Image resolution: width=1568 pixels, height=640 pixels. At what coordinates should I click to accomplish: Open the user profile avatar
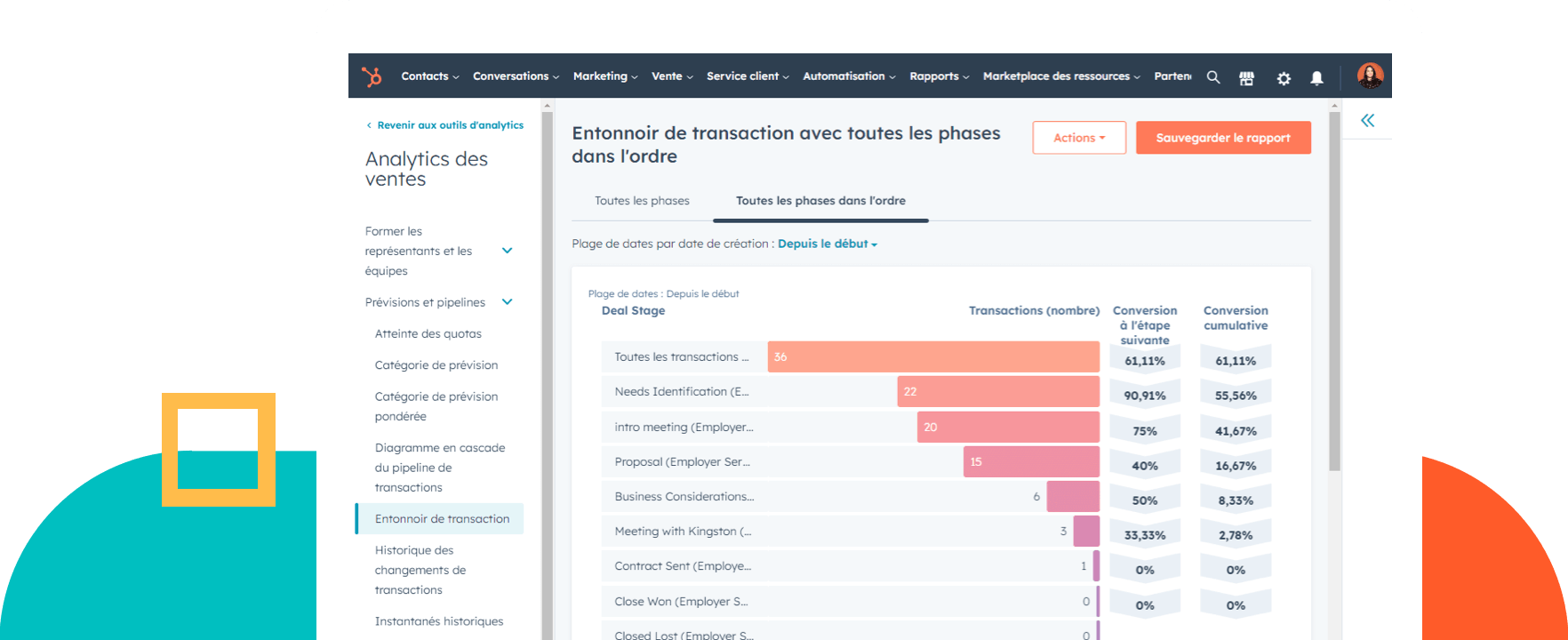click(x=1370, y=76)
